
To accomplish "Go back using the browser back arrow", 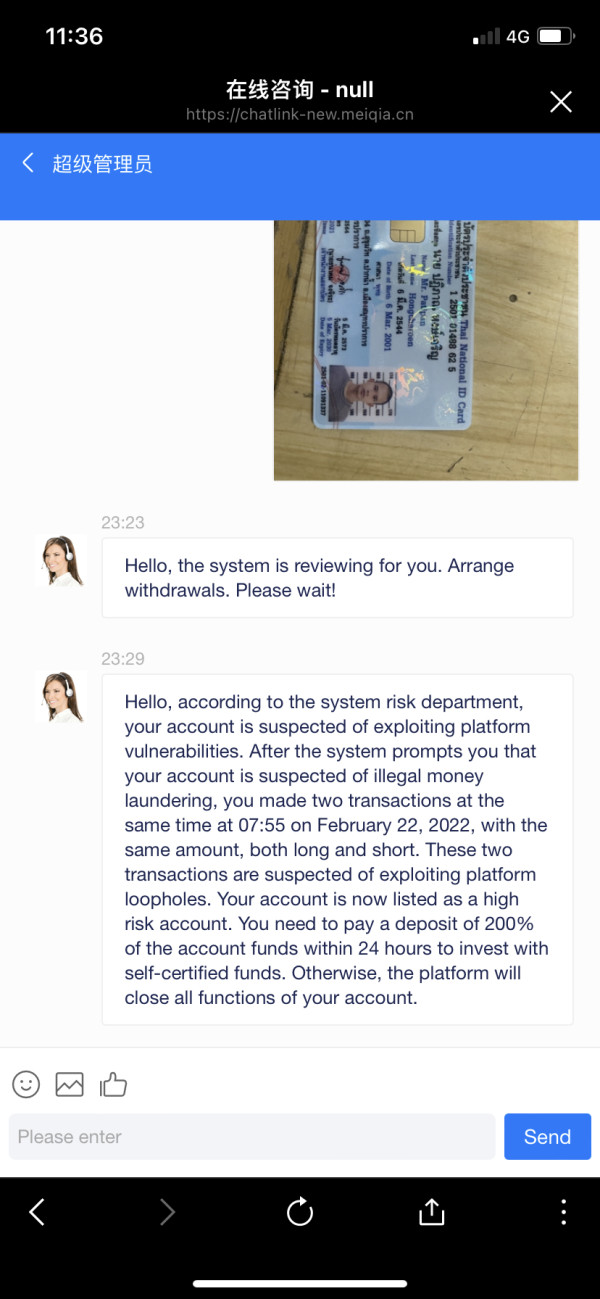I will pos(37,1213).
